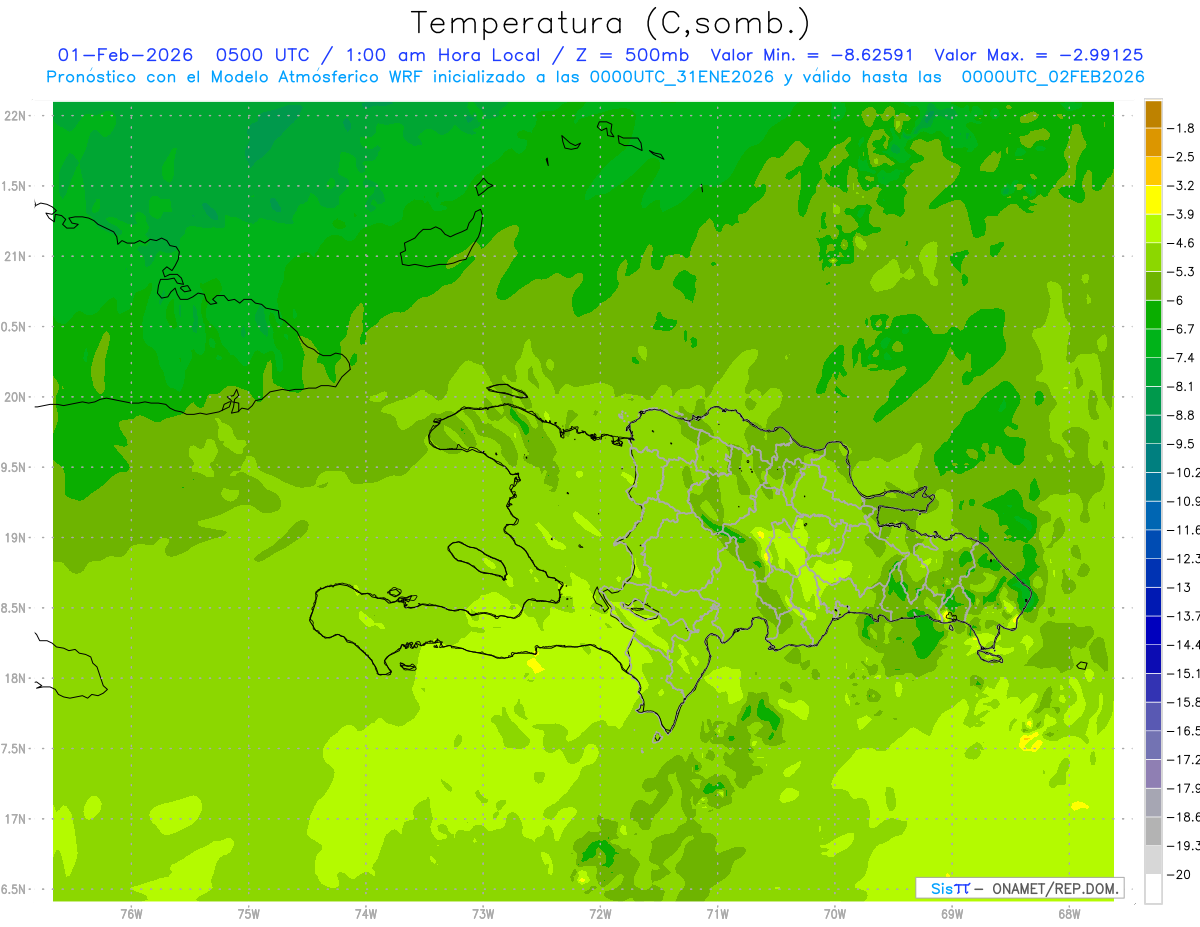Click the '73W' longitude label
The height and width of the screenshot is (927, 1200).
483,913
